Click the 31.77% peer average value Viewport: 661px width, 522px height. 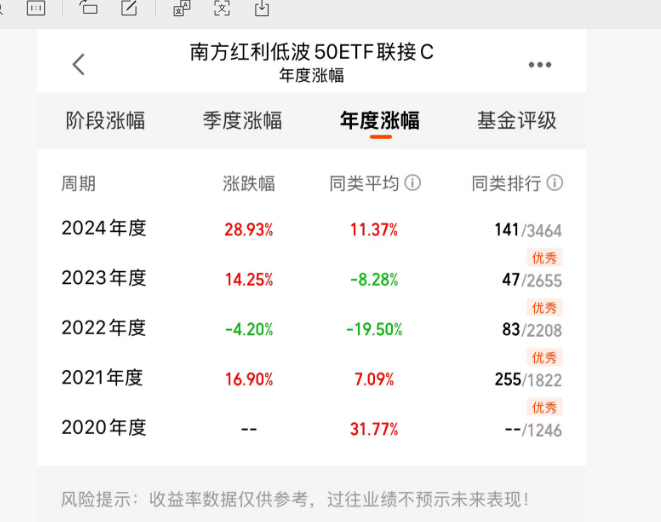tap(374, 429)
